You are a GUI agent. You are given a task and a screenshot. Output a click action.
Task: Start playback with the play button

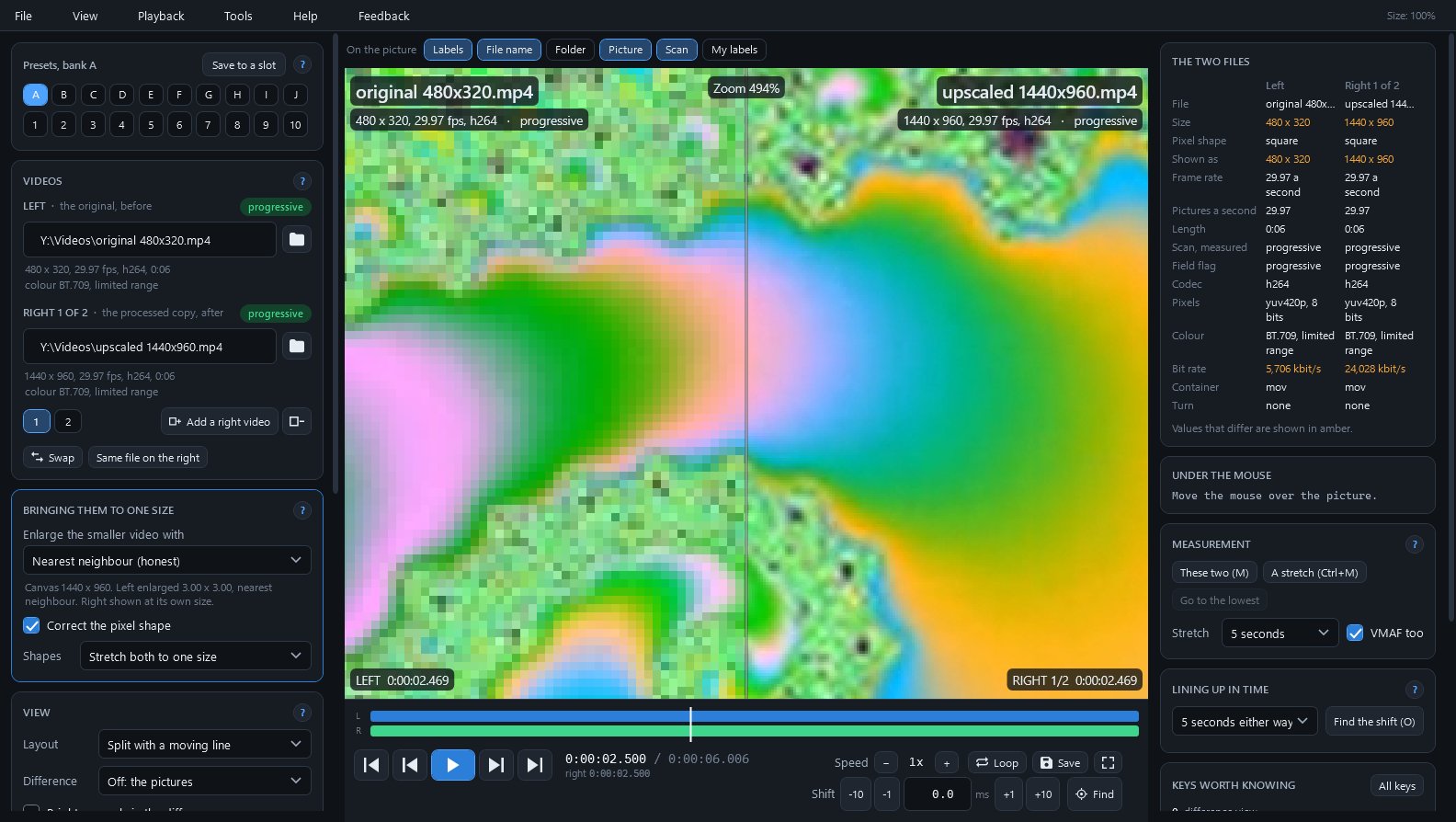pyautogui.click(x=453, y=765)
